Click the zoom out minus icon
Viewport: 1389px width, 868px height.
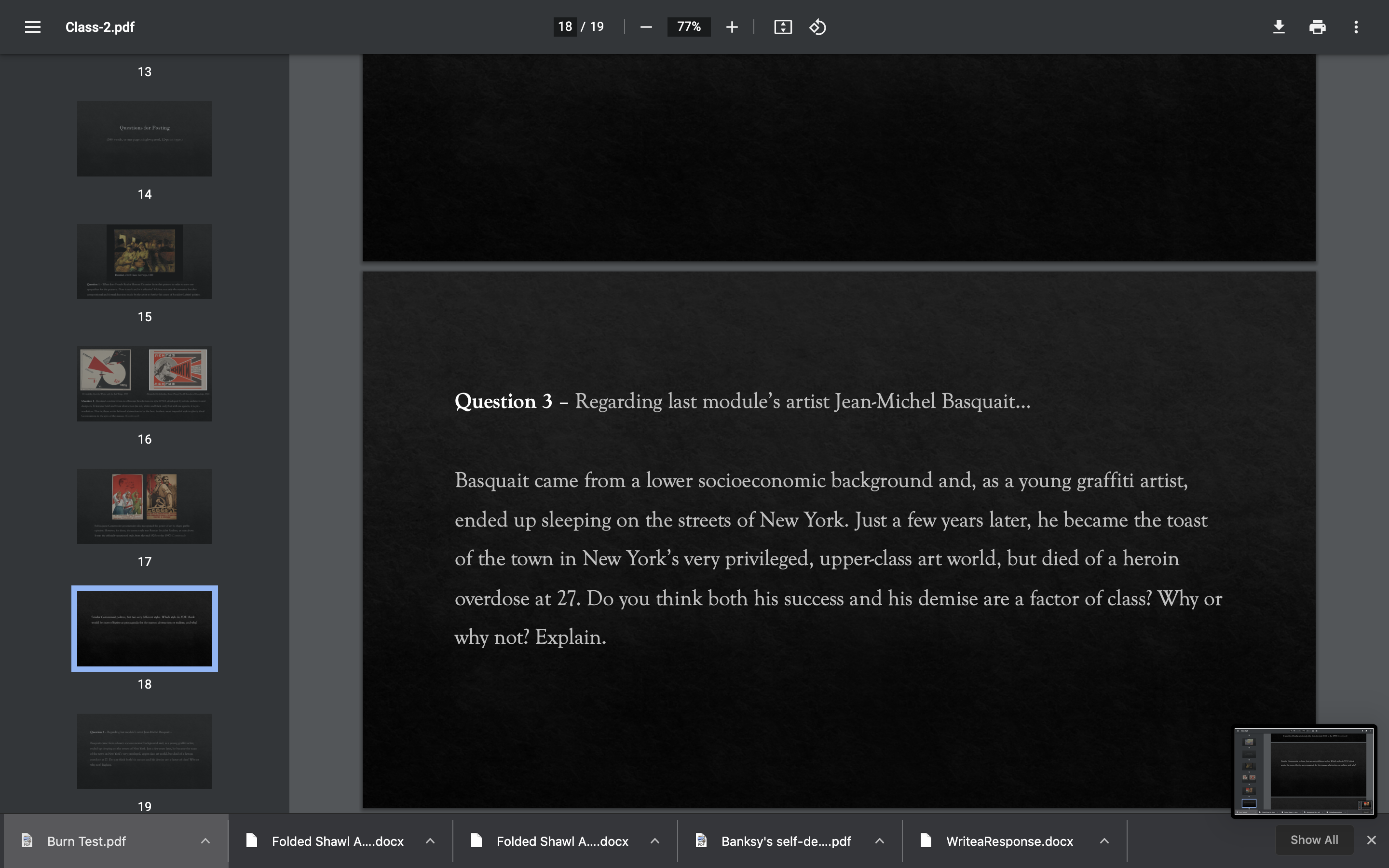(x=646, y=27)
